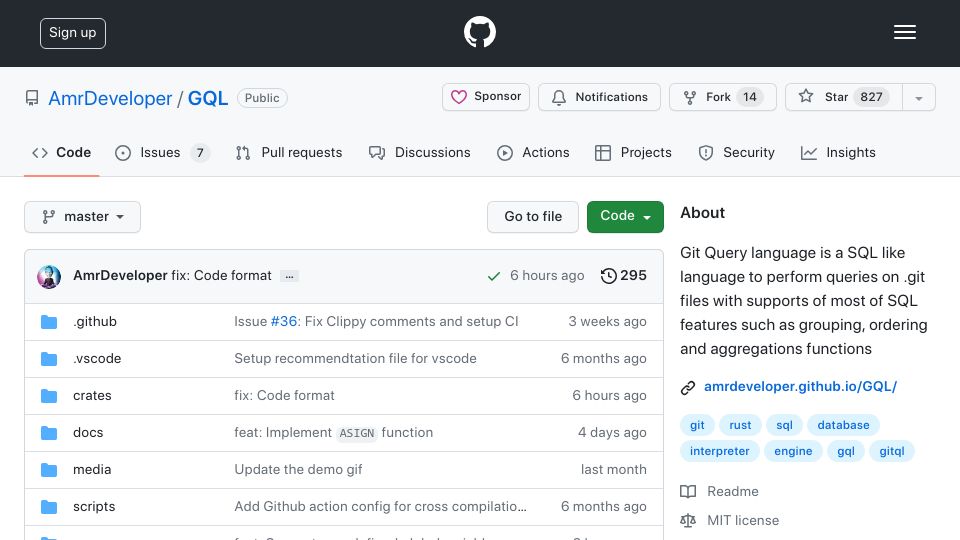Select the interpreter topic tag
The width and height of the screenshot is (960, 540).
[x=719, y=451]
